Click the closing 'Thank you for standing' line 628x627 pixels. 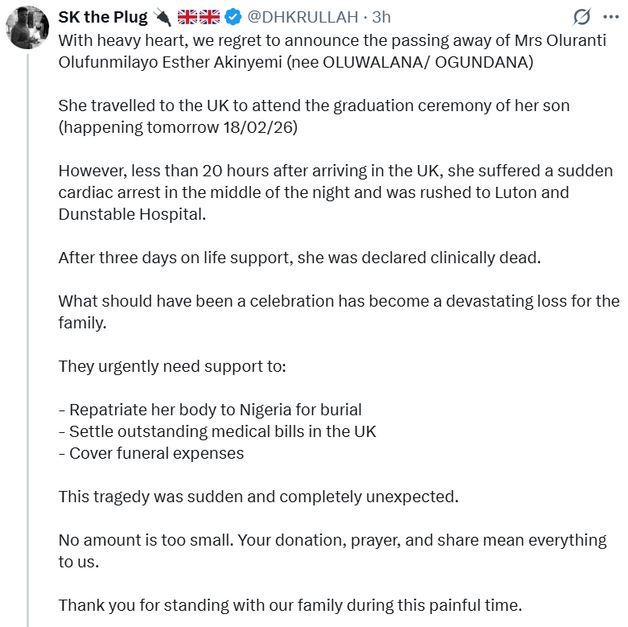tap(289, 604)
